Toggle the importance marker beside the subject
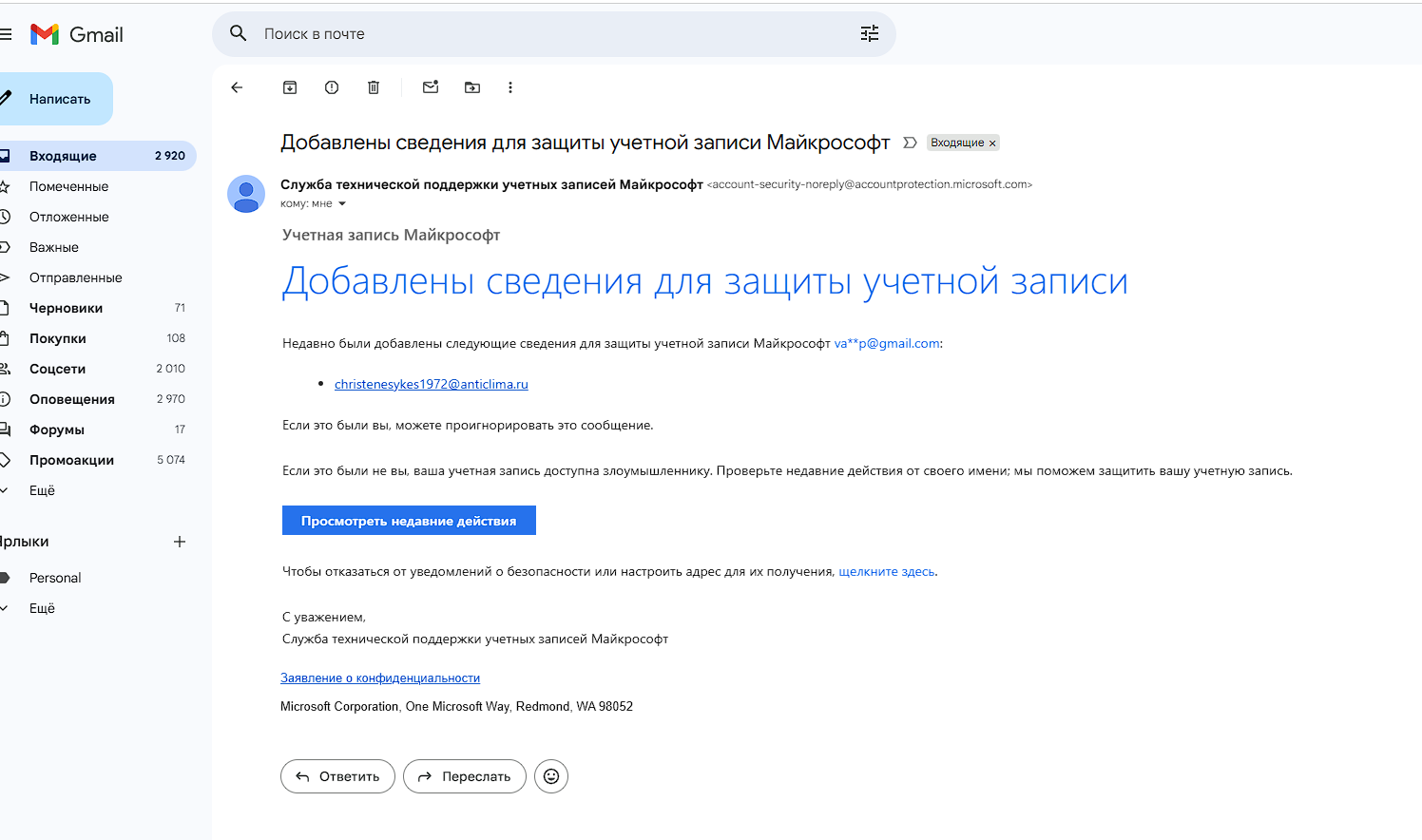The height and width of the screenshot is (840, 1422). pos(910,143)
